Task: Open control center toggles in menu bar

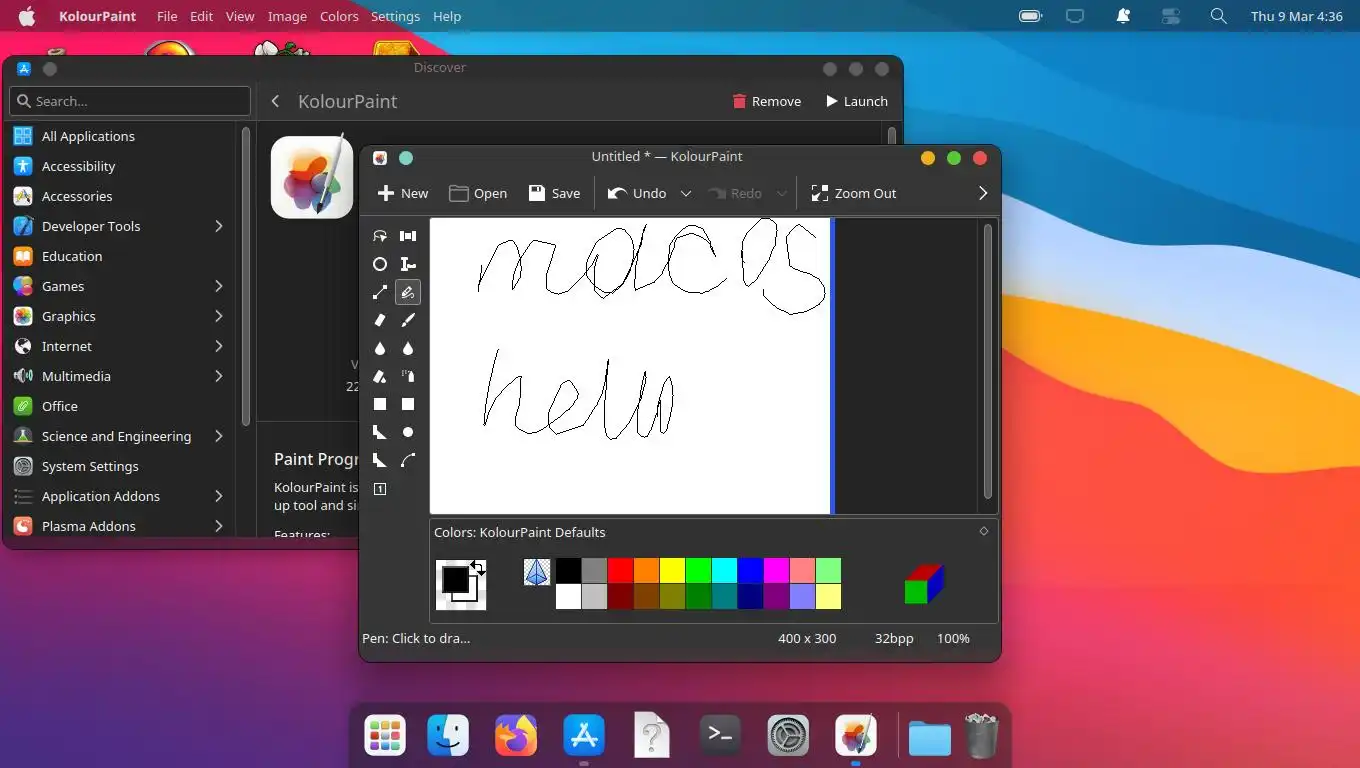Action: tap(1171, 16)
